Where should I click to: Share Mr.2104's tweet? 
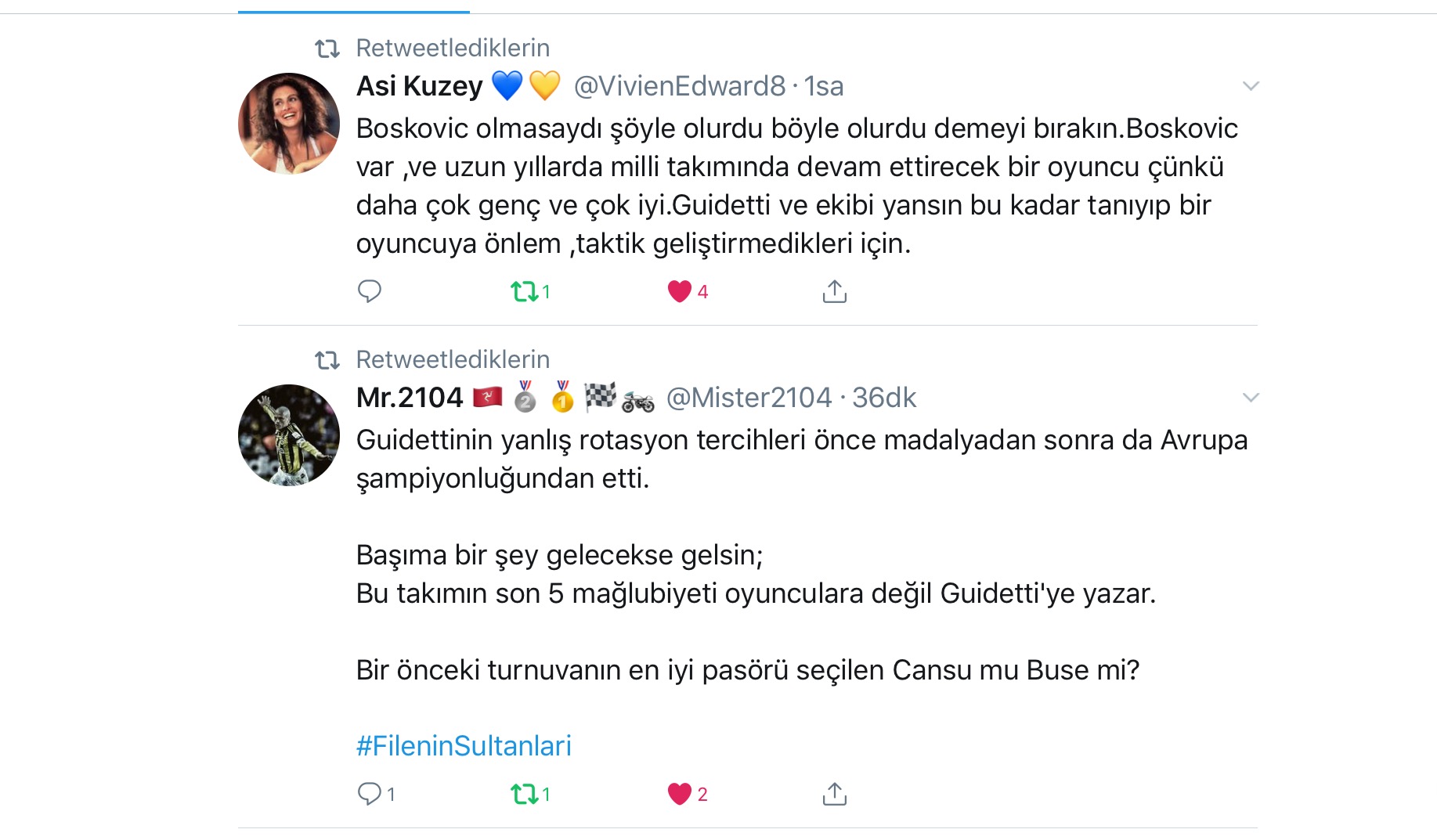(835, 794)
